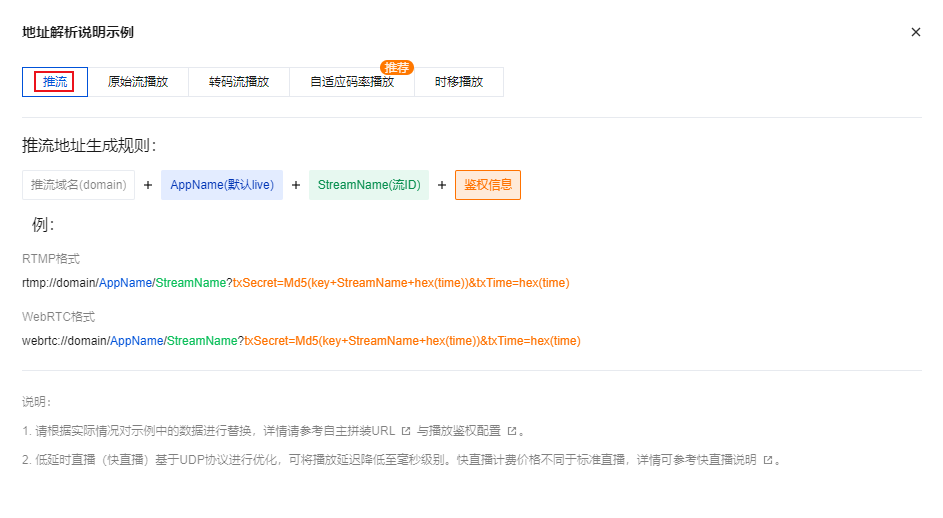Open the 时移播放 tab
Viewport: 943px width, 518px height.
pos(459,82)
